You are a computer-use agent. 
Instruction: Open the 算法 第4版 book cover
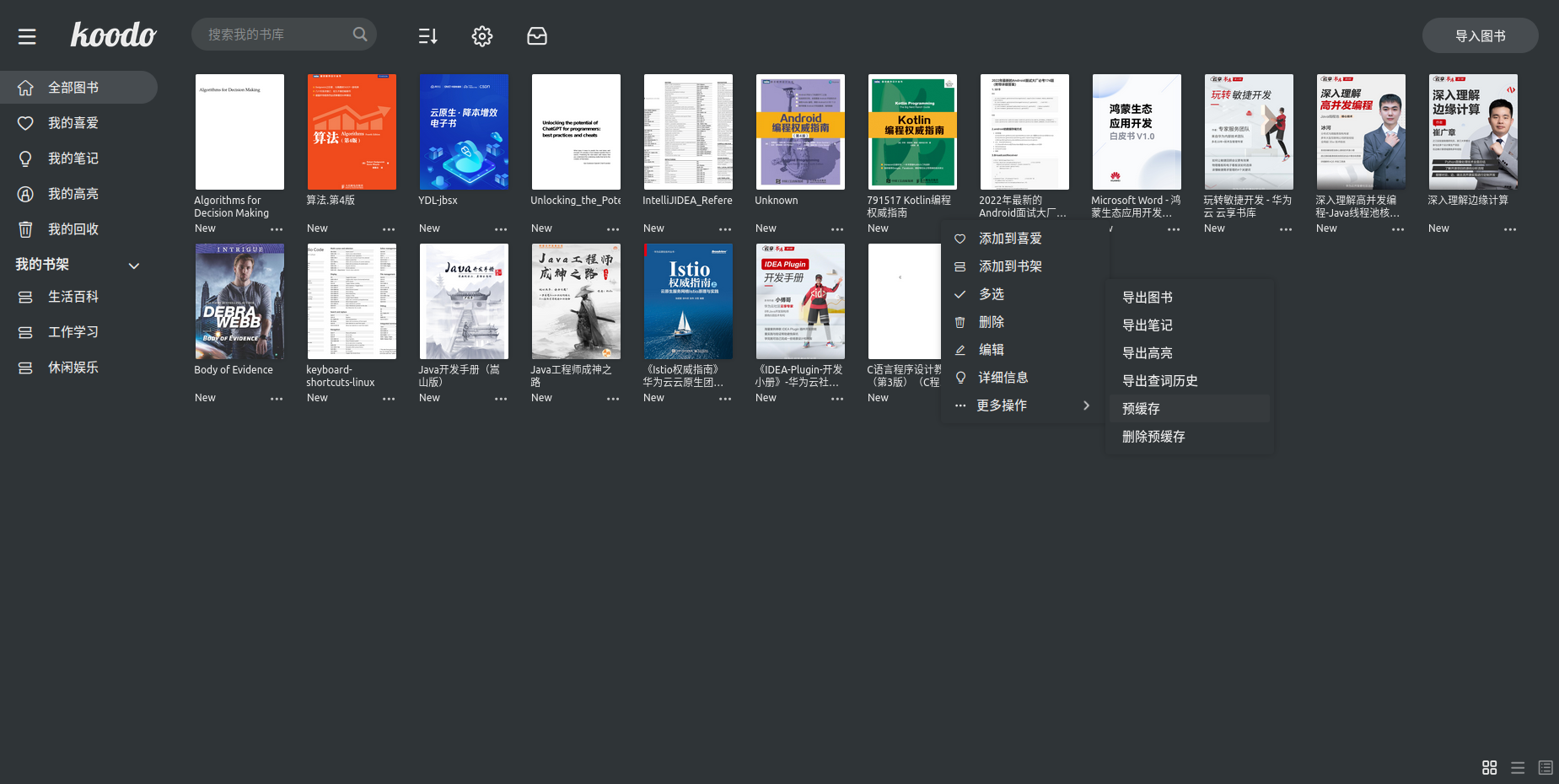tap(352, 132)
